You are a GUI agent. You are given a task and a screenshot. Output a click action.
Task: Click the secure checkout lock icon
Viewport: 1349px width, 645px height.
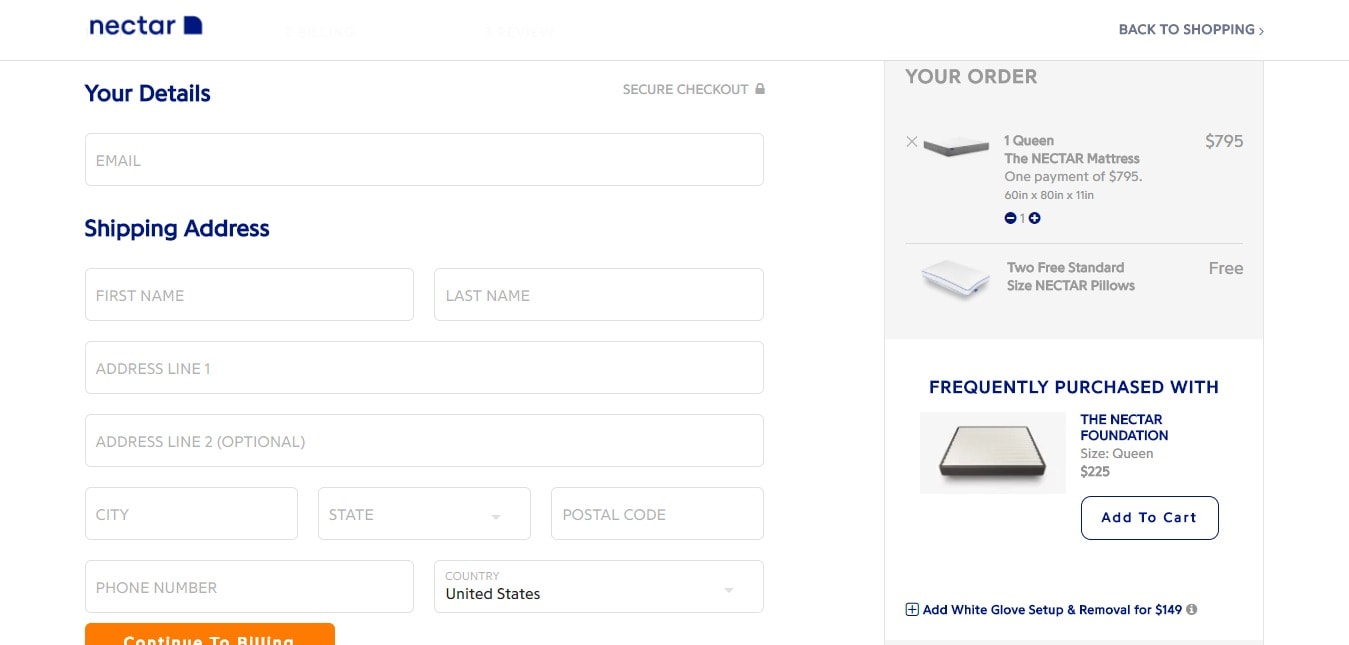tap(760, 89)
